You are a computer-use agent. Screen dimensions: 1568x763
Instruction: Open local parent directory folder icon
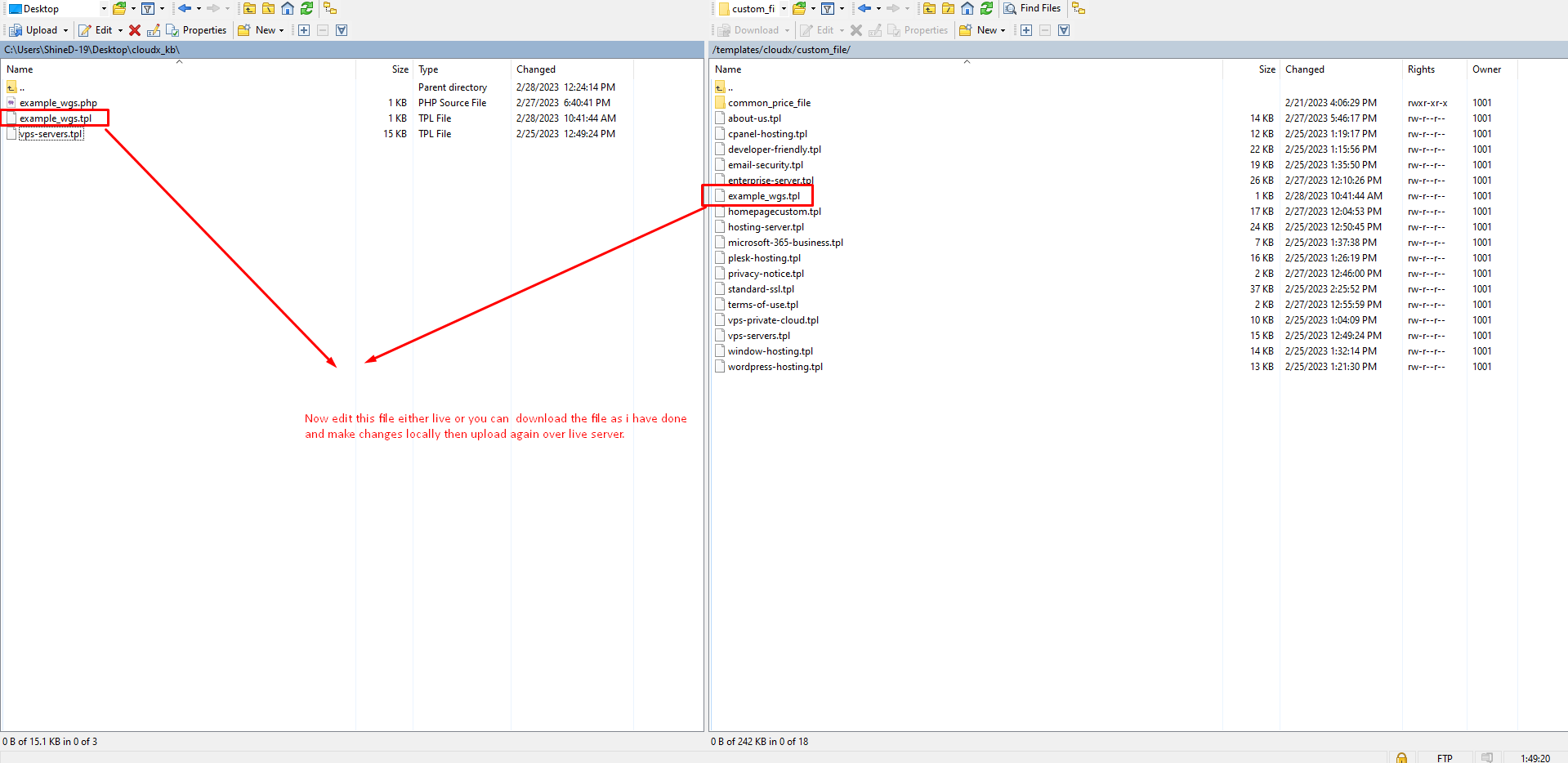(x=250, y=8)
